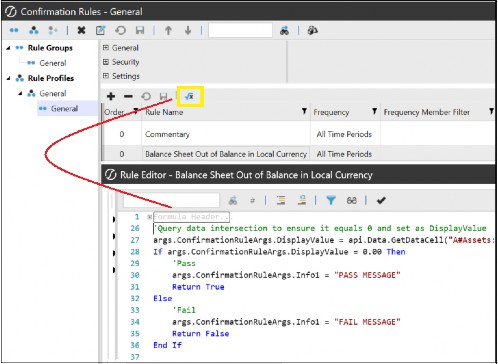Add a new rule with the plus icon

click(111, 97)
